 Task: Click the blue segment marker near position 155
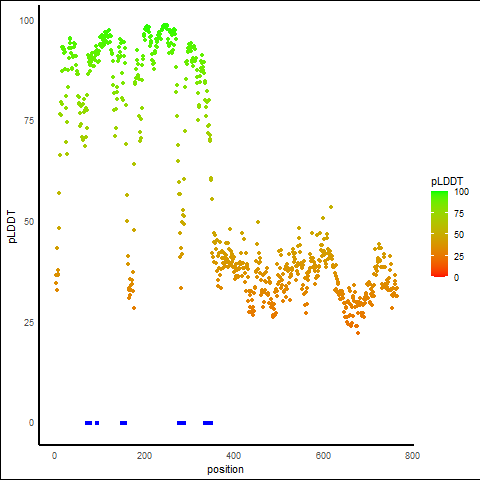[x=123, y=423]
